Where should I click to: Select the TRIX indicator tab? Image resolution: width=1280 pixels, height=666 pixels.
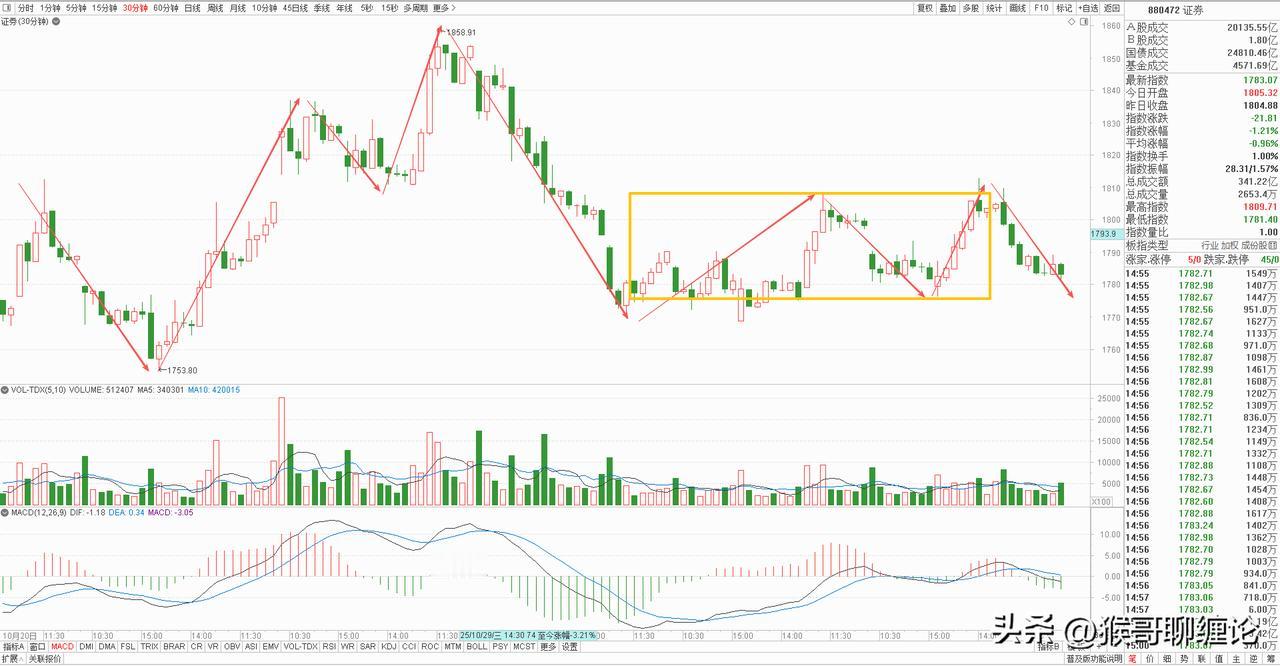pos(150,647)
